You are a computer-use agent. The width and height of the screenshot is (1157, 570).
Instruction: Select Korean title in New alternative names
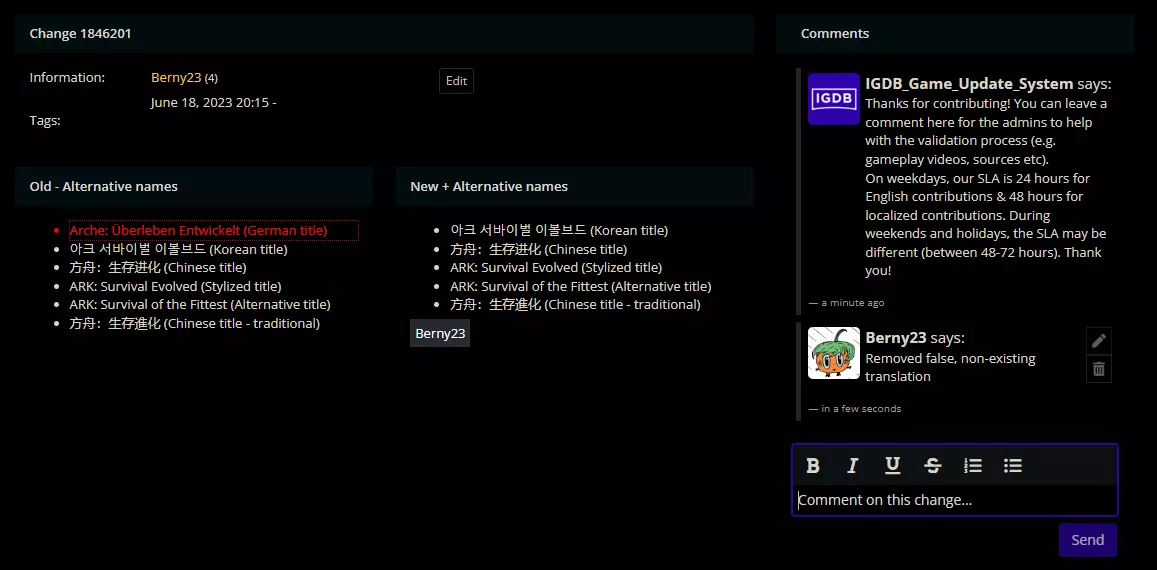[559, 230]
